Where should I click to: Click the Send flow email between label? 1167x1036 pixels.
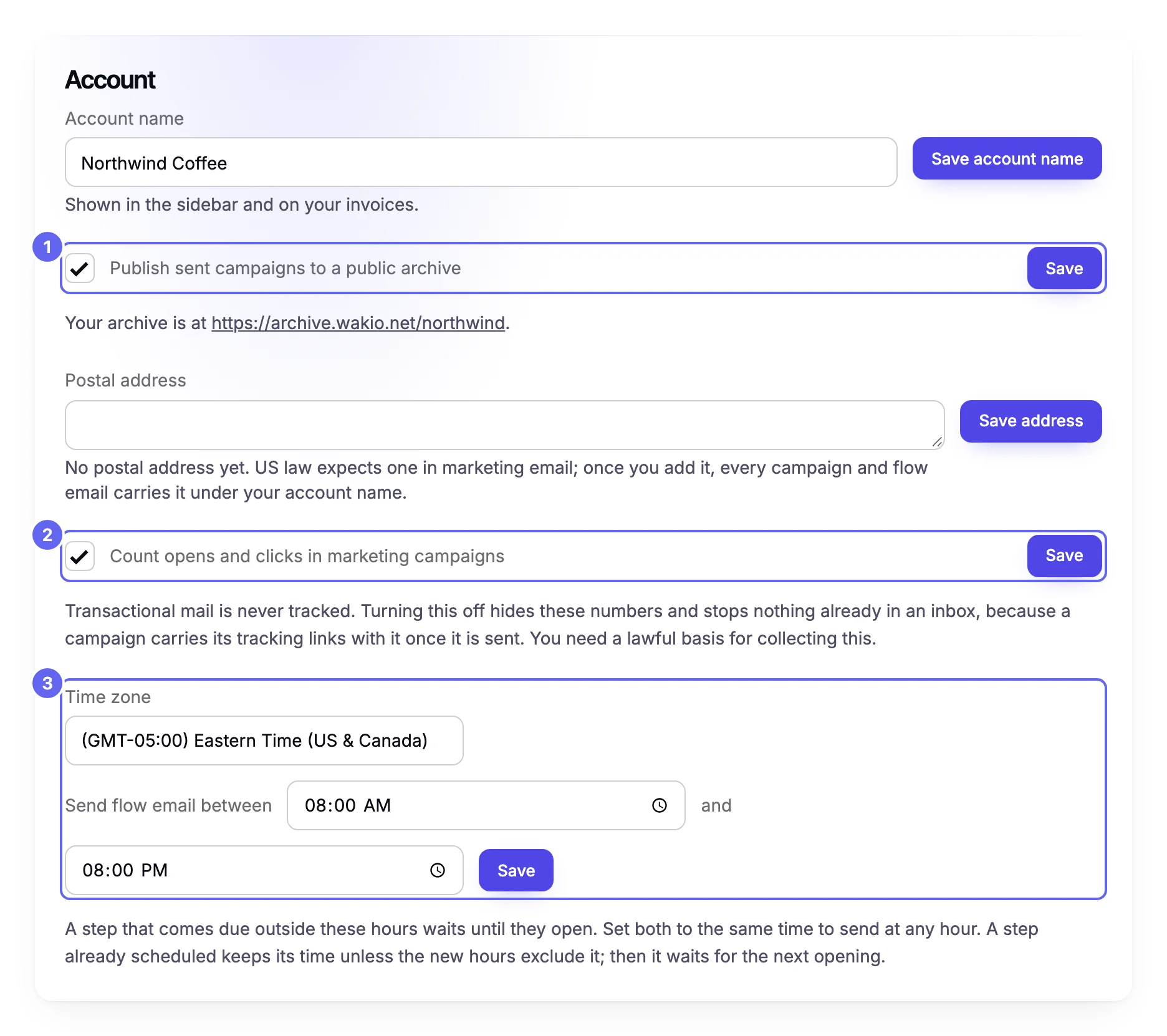(x=168, y=805)
